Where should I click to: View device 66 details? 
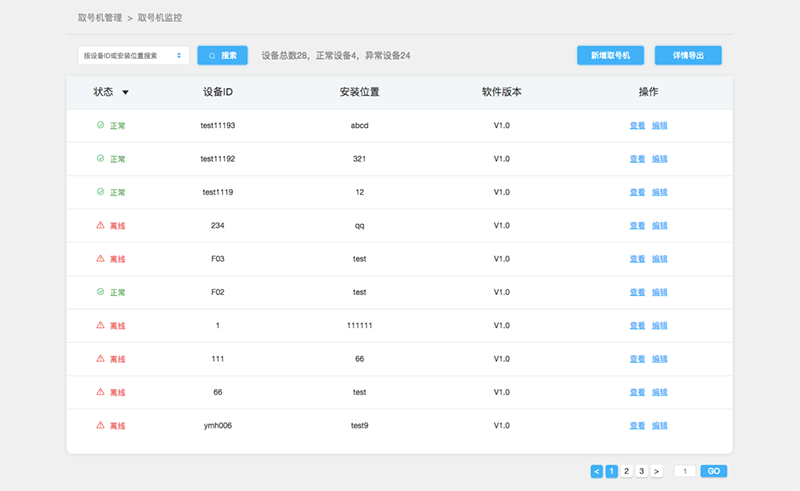point(637,392)
